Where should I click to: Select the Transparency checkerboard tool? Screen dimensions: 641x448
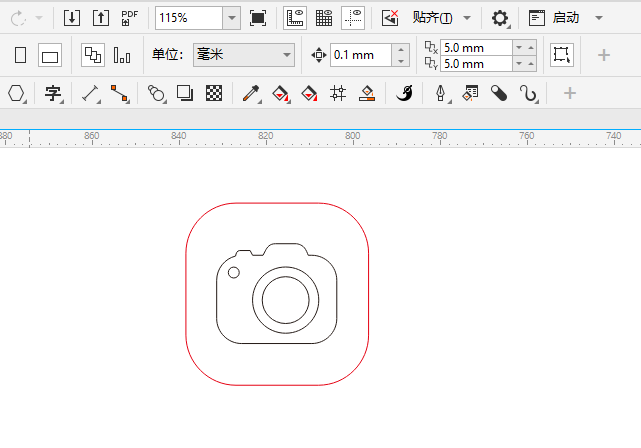(x=214, y=94)
